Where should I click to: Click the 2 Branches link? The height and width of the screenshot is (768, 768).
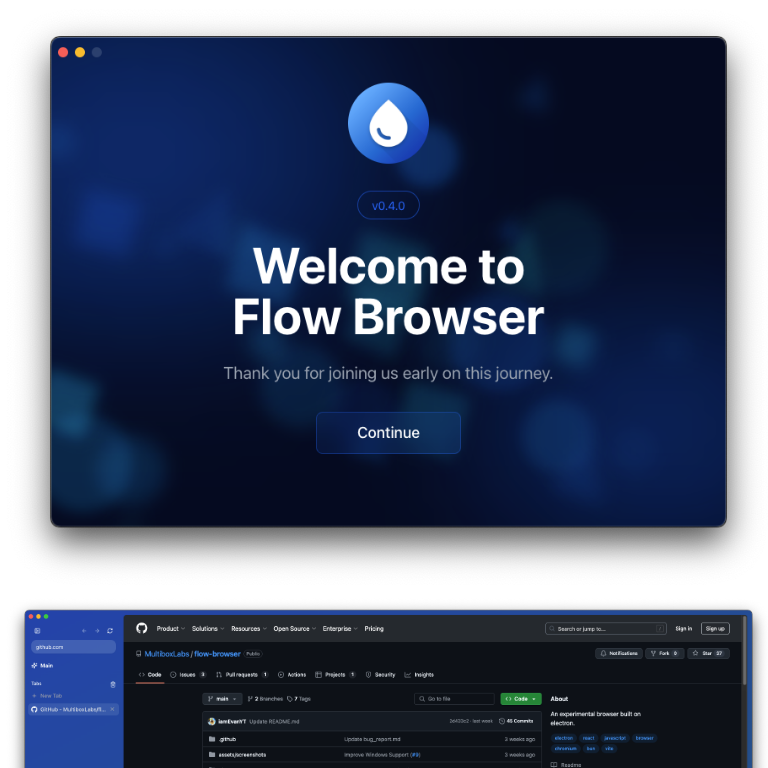click(x=265, y=698)
